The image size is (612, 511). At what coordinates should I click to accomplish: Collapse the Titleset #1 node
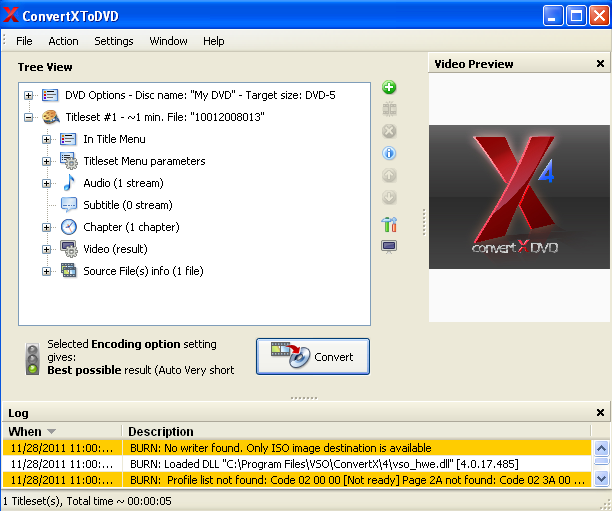click(x=28, y=117)
